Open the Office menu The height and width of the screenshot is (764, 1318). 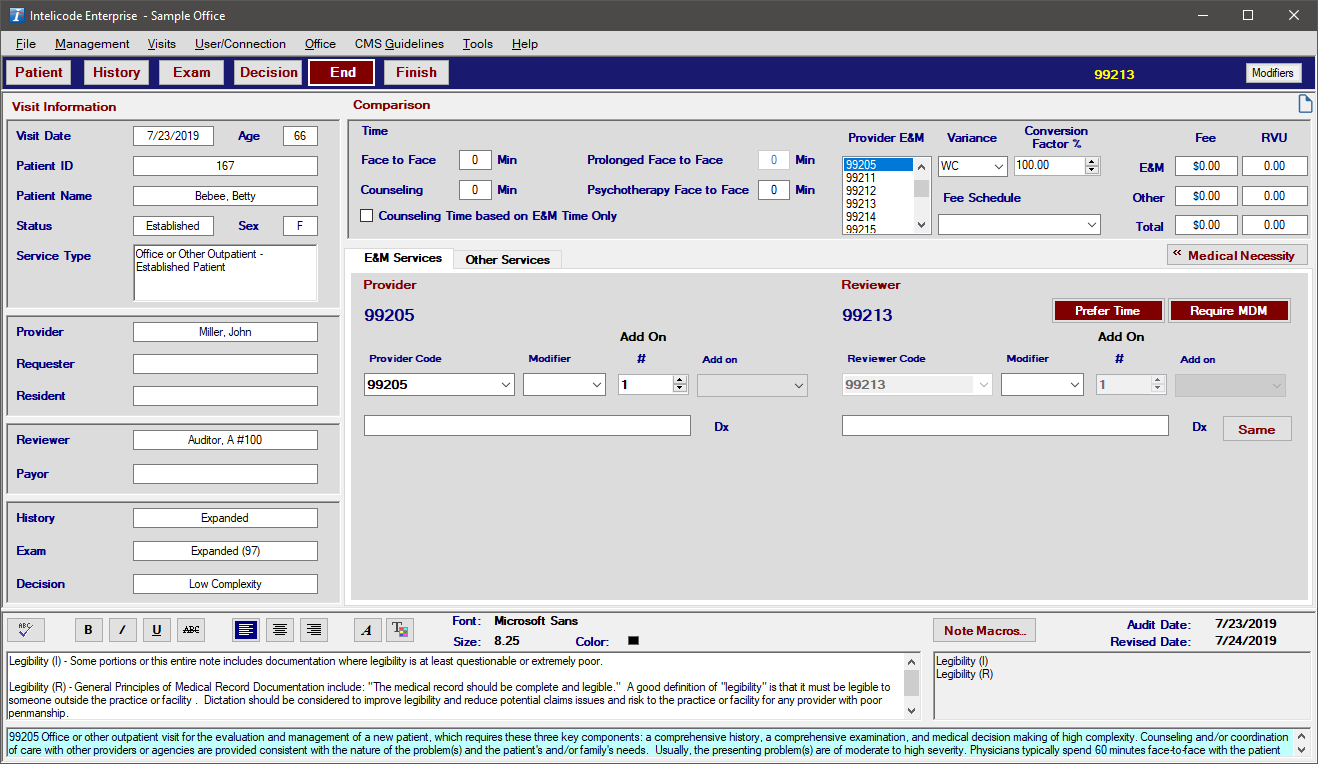(320, 44)
